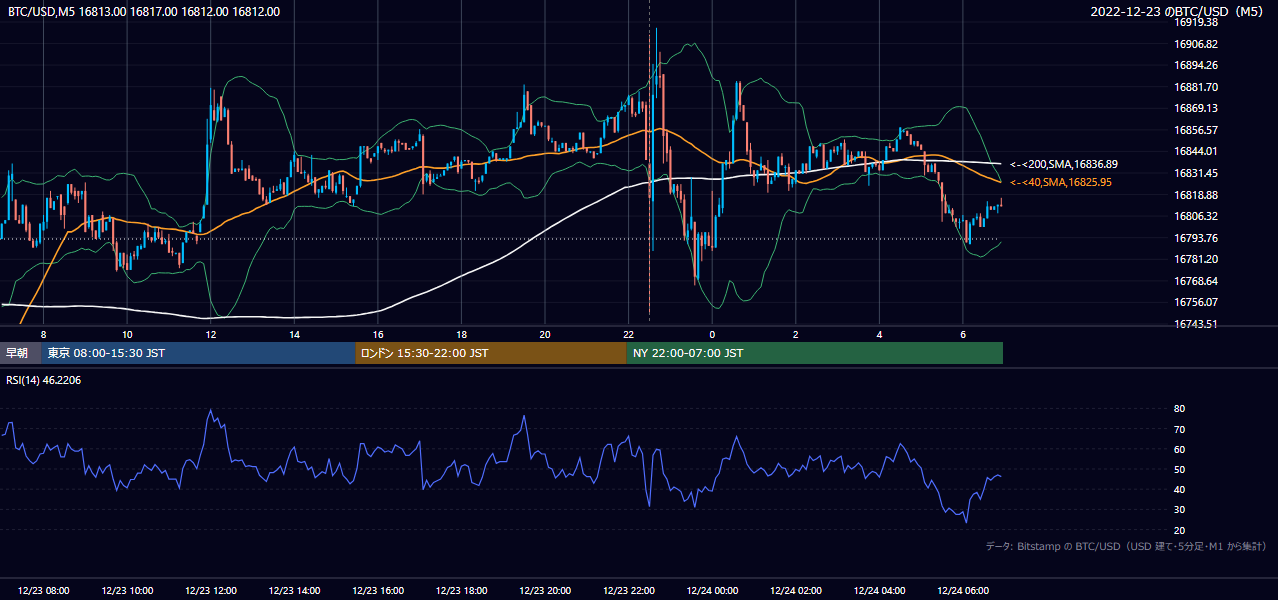Click the NY 22:00-07:00 JST session bar
Image resolution: width=1278 pixels, height=600 pixels.
(x=815, y=353)
